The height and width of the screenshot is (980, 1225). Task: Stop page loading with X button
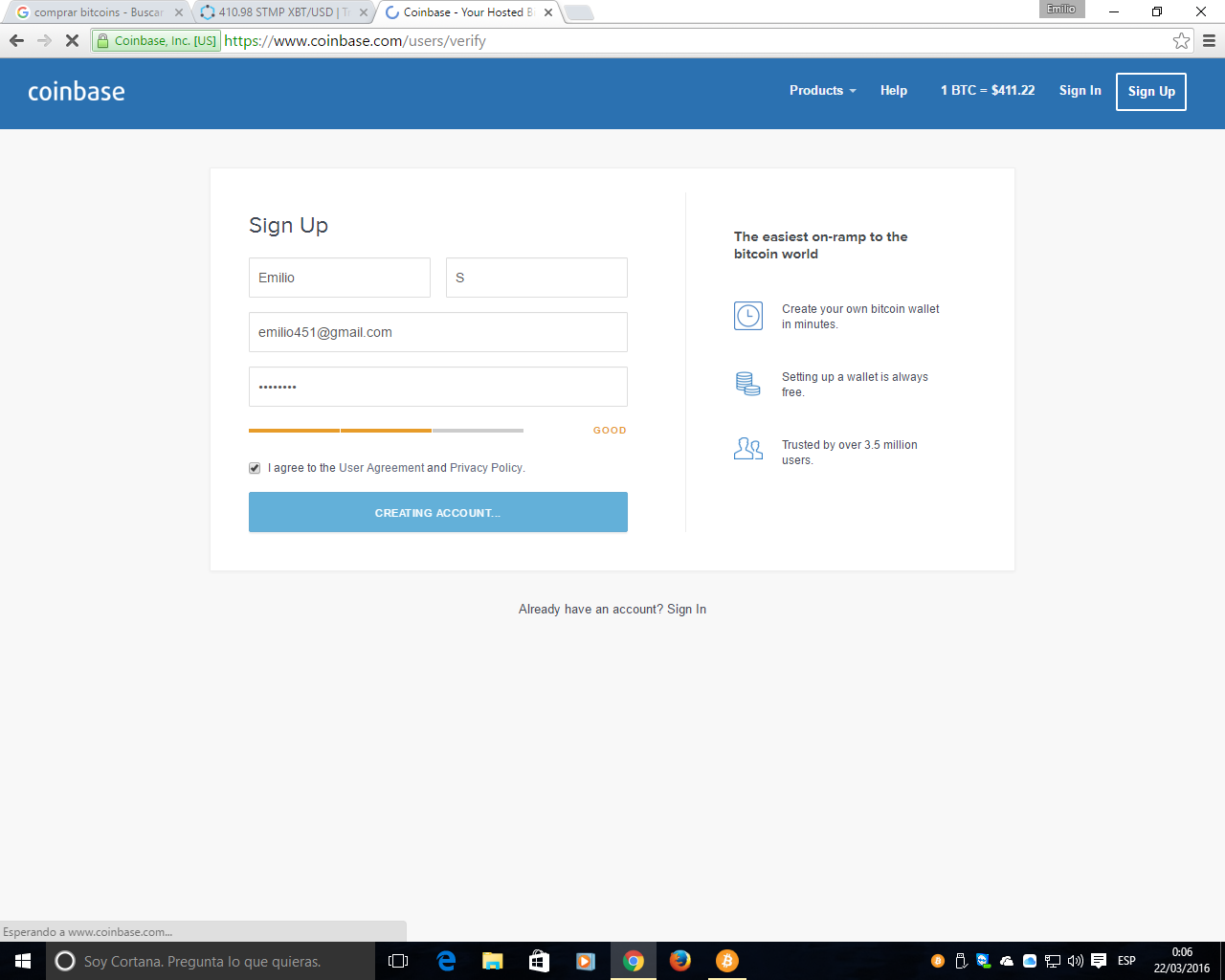tap(72, 40)
